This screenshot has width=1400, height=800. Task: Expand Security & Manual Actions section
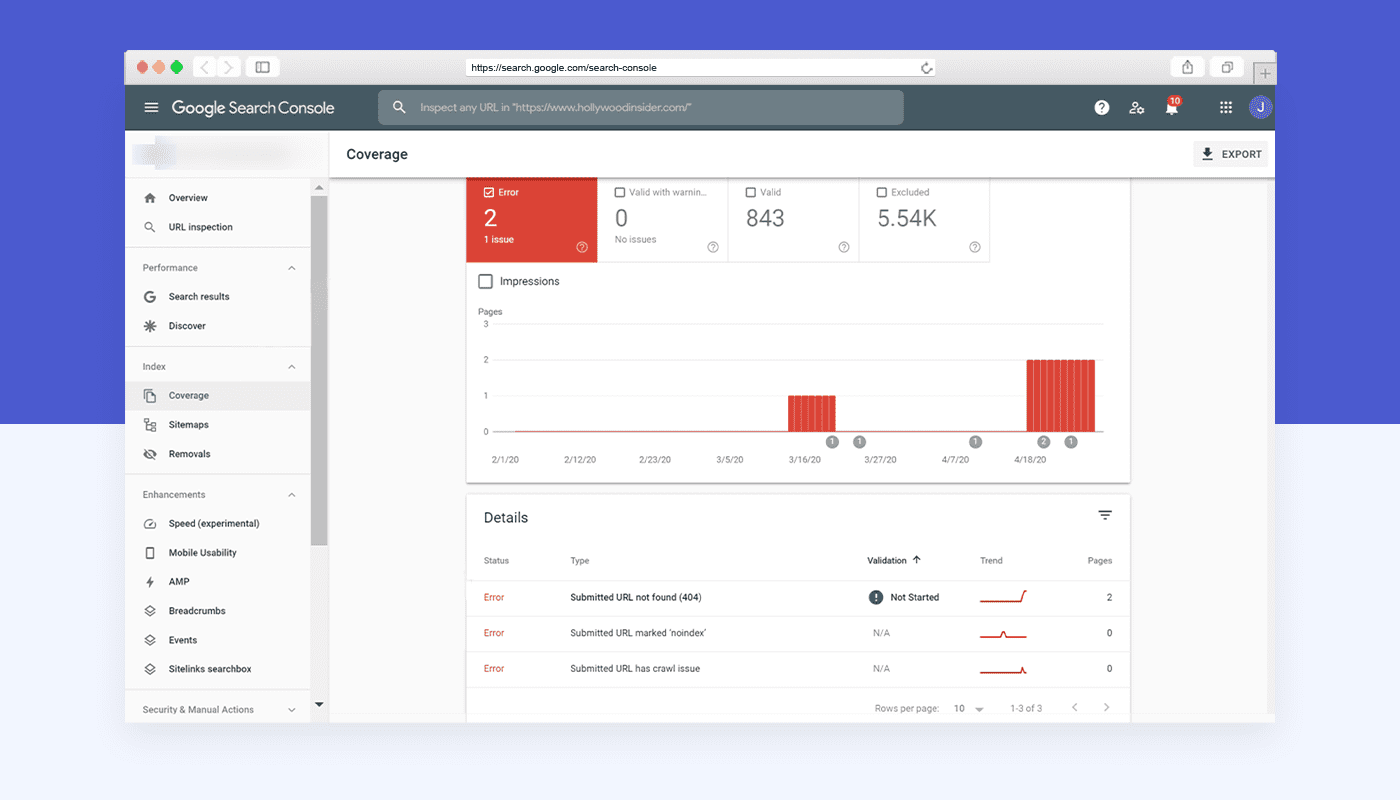292,710
